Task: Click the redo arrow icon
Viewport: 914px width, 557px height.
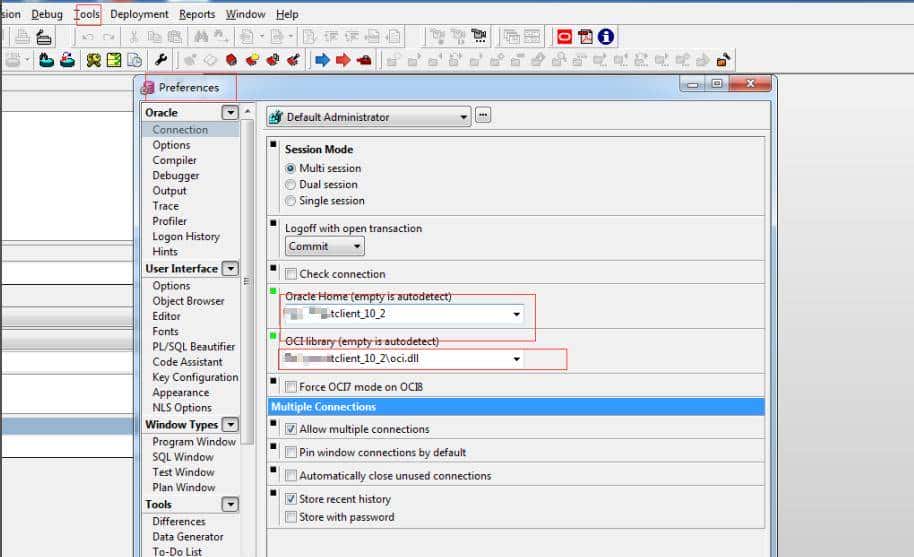Action: [x=108, y=37]
